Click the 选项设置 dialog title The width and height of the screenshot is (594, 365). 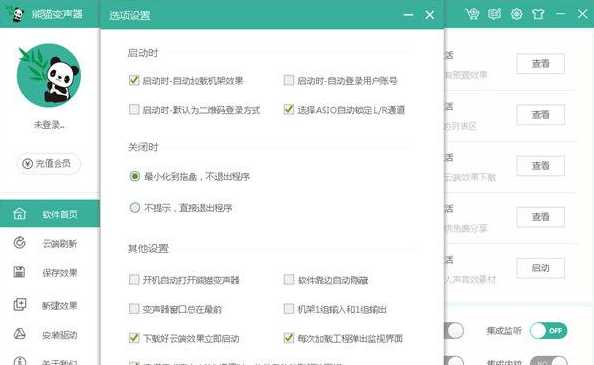pos(130,16)
